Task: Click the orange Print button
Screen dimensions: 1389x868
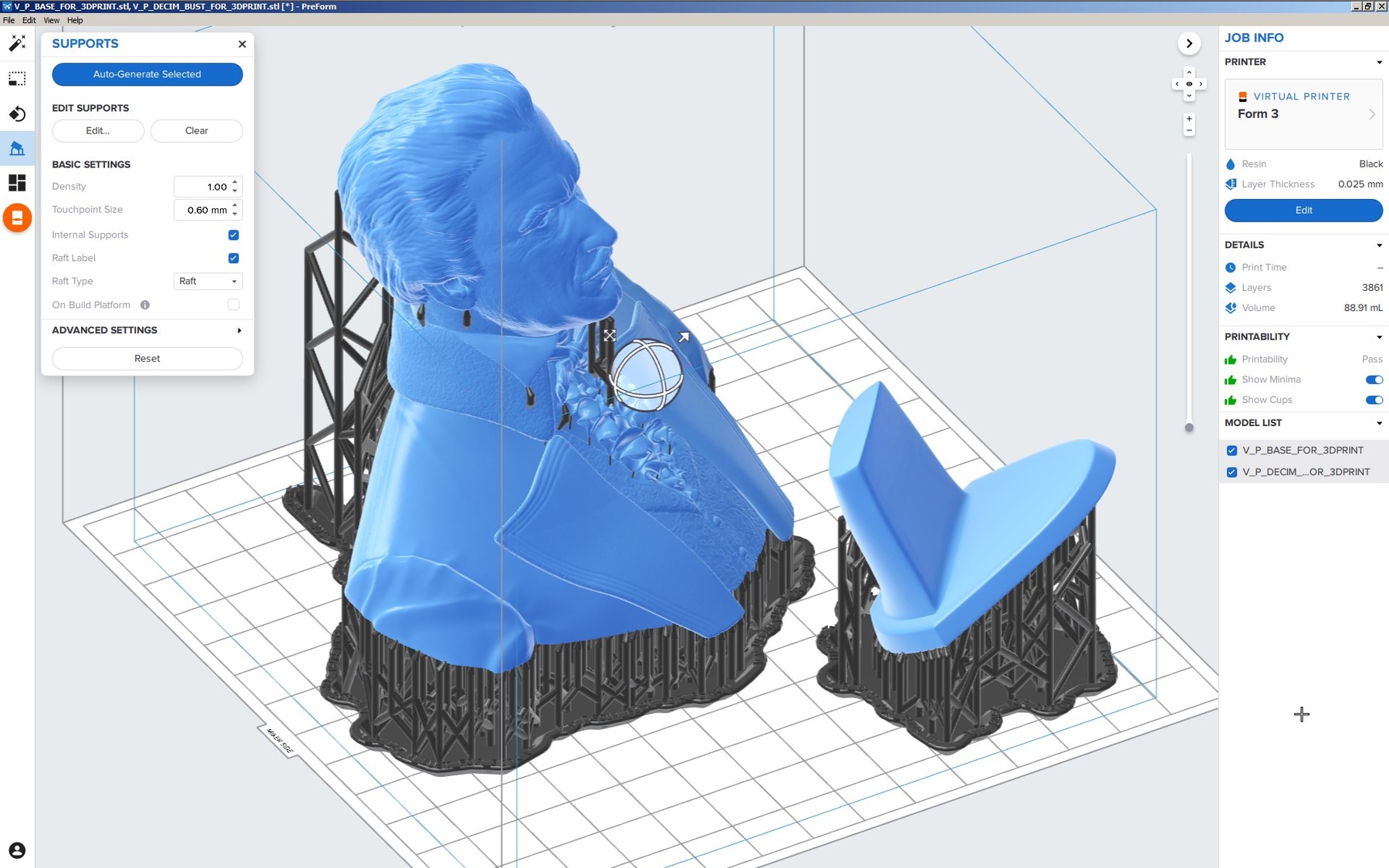Action: click(17, 218)
